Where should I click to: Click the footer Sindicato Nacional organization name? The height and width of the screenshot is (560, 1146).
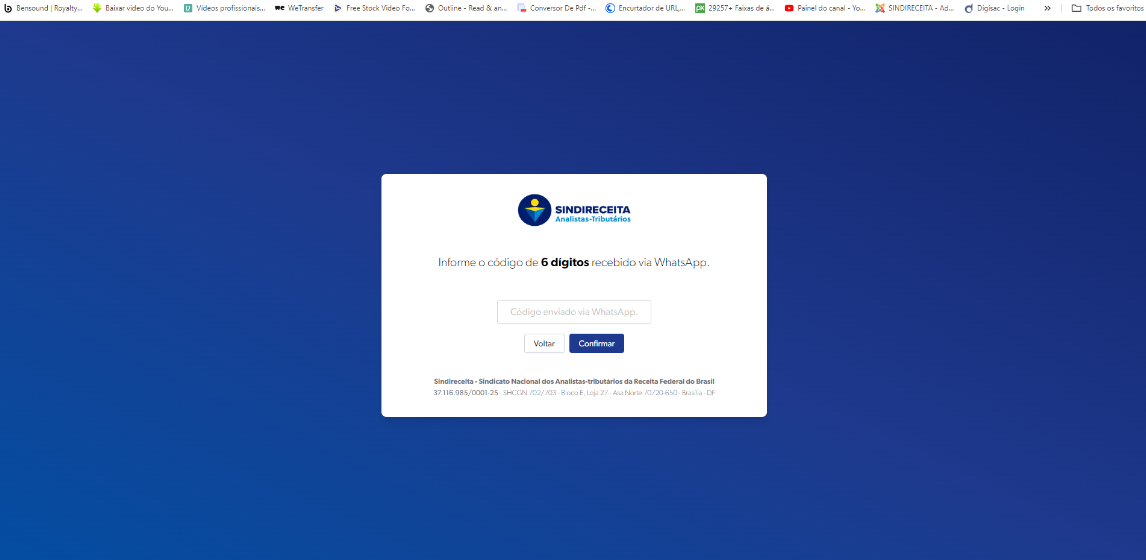(574, 381)
